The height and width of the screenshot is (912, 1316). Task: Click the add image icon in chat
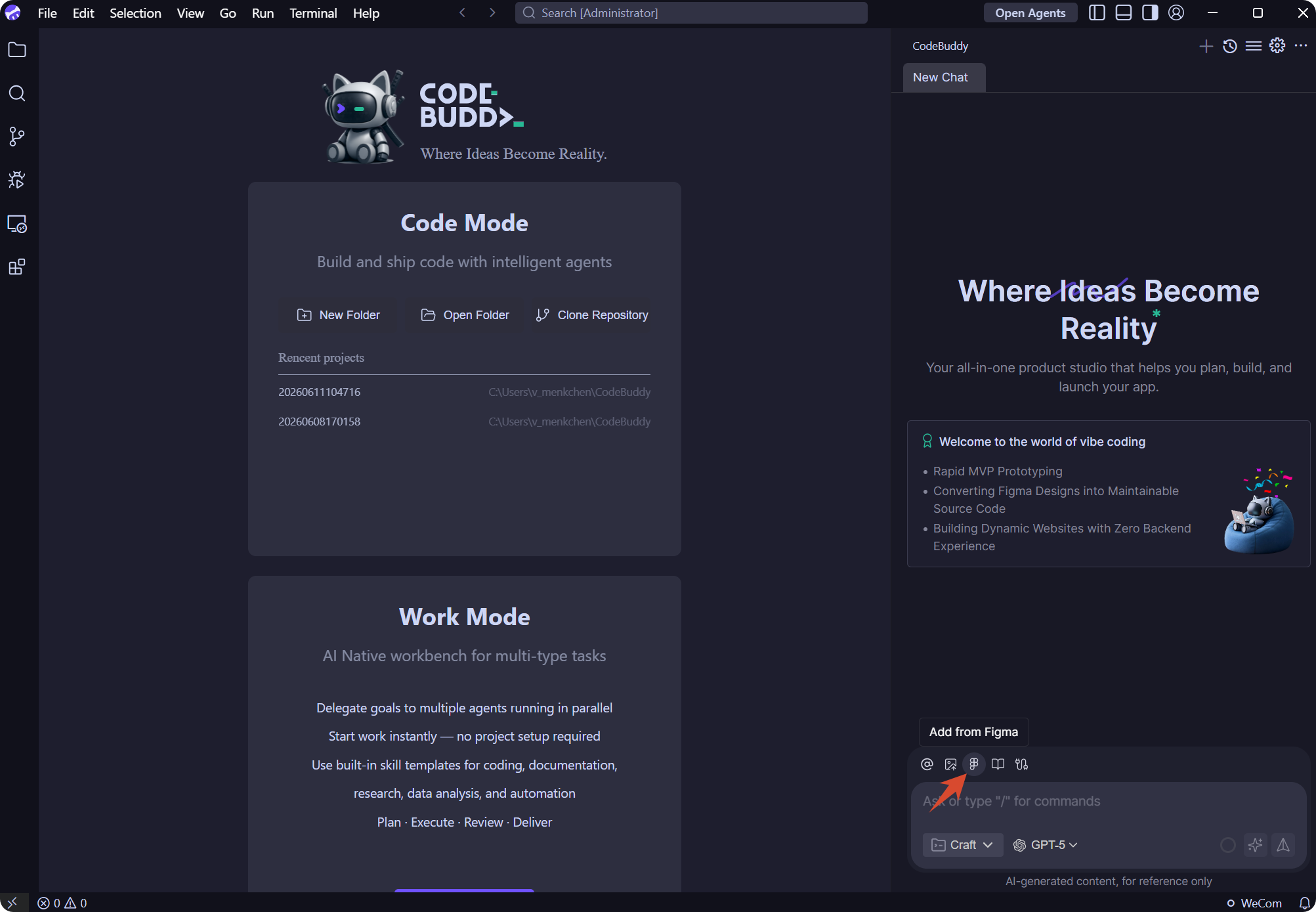tap(950, 764)
